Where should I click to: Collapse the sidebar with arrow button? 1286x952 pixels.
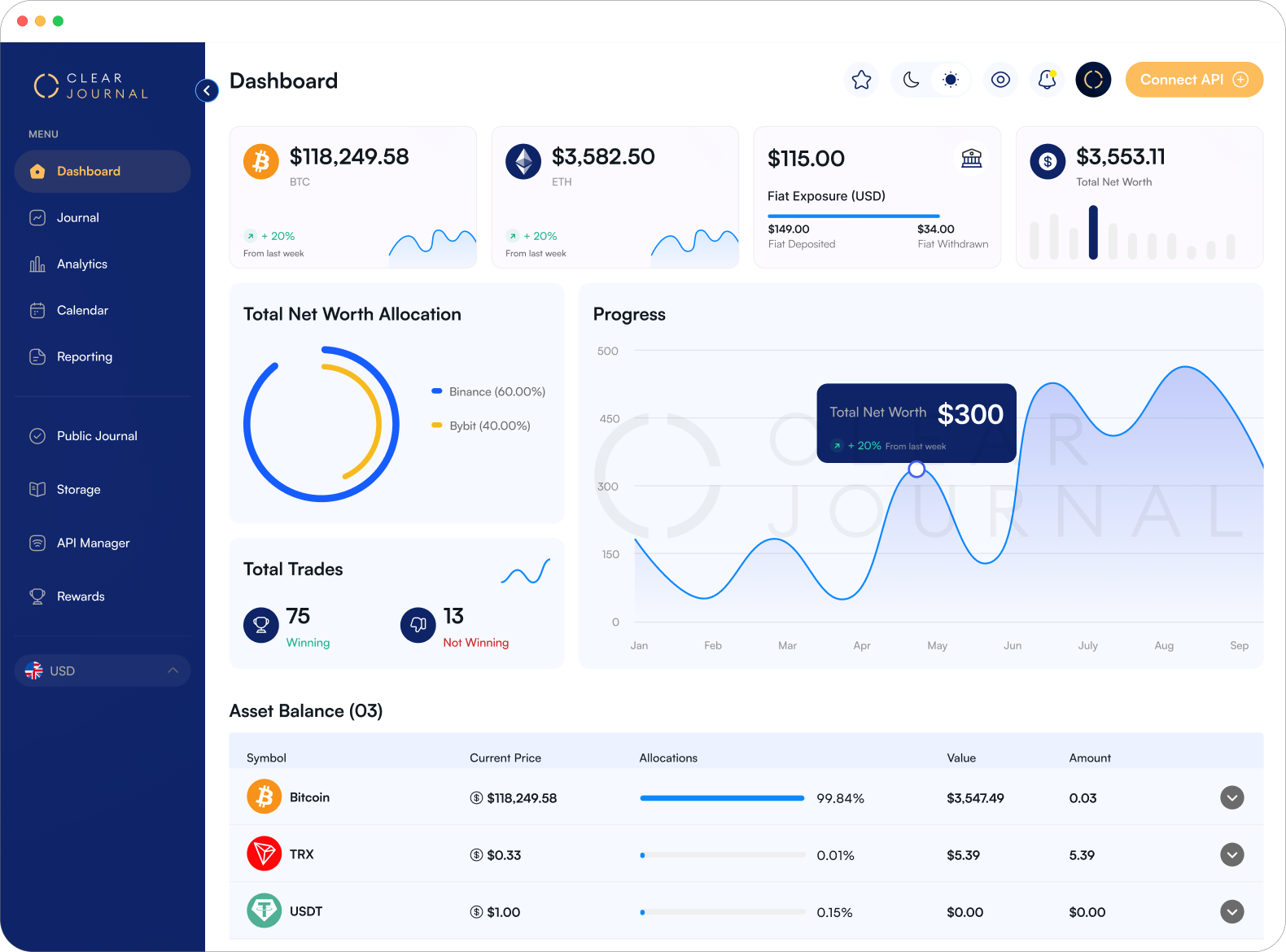click(207, 90)
